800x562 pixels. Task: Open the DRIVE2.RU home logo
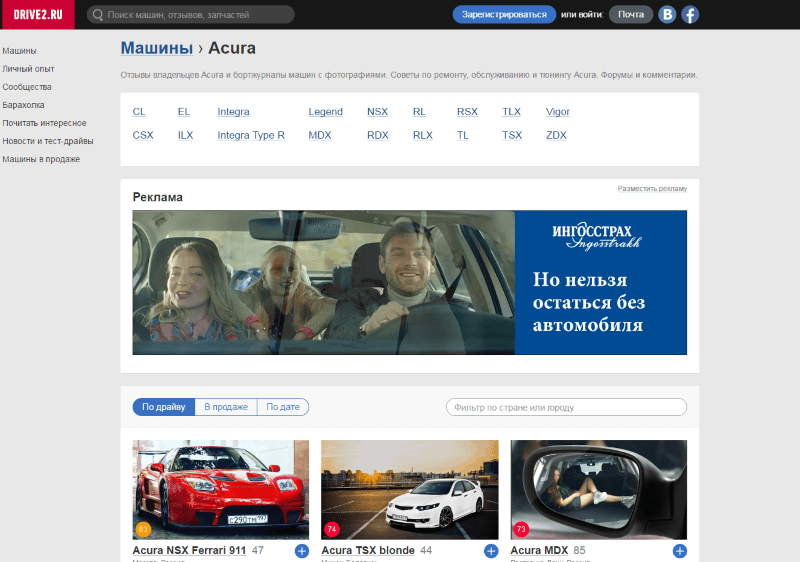(38, 14)
